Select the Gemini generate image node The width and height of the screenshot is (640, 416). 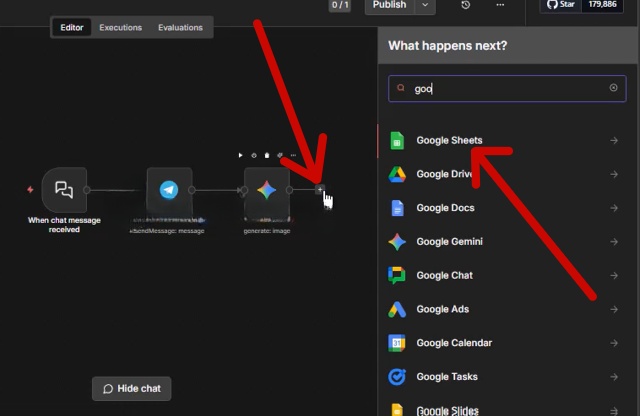267,190
